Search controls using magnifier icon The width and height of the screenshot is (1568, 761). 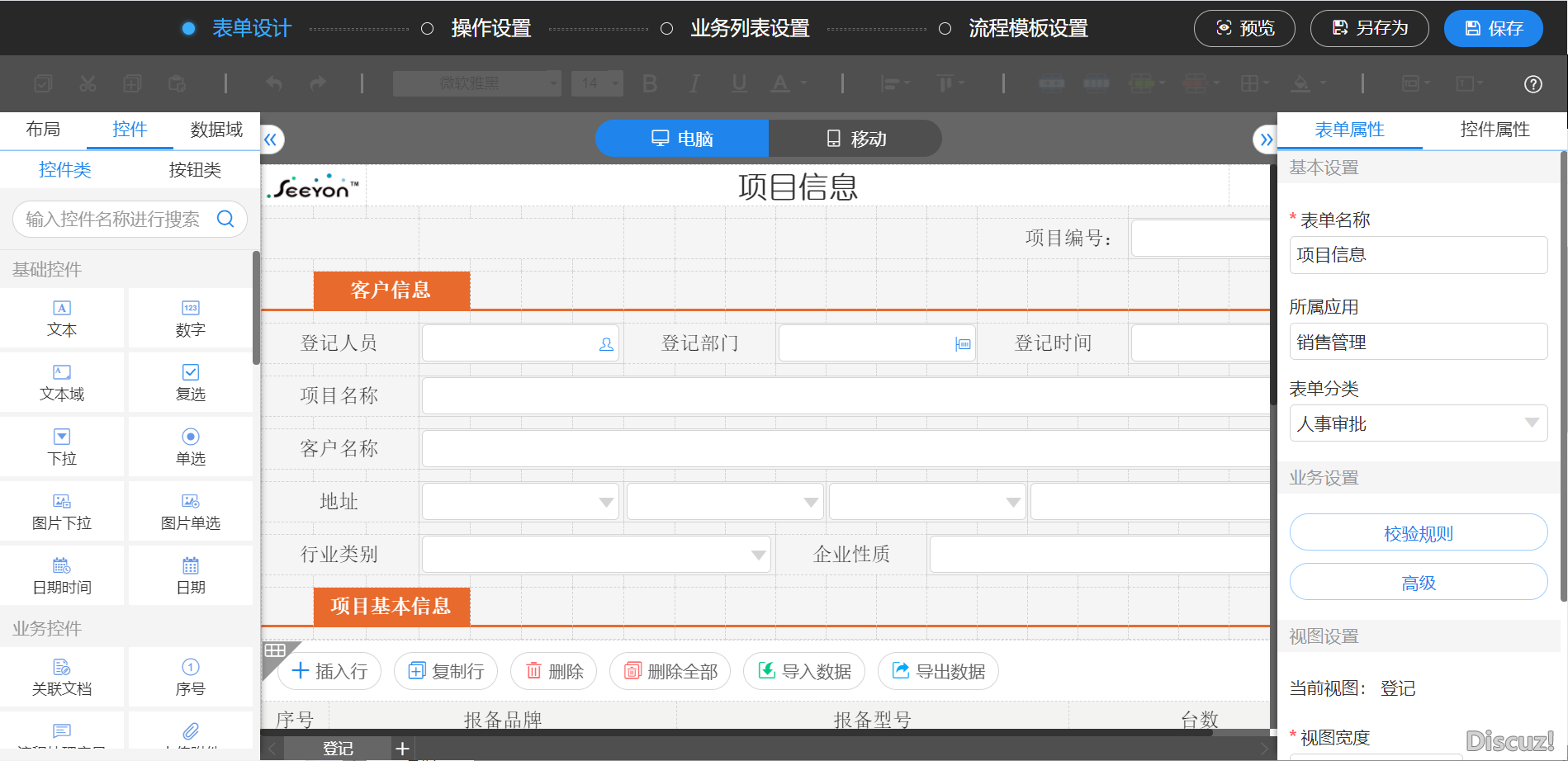pos(225,219)
